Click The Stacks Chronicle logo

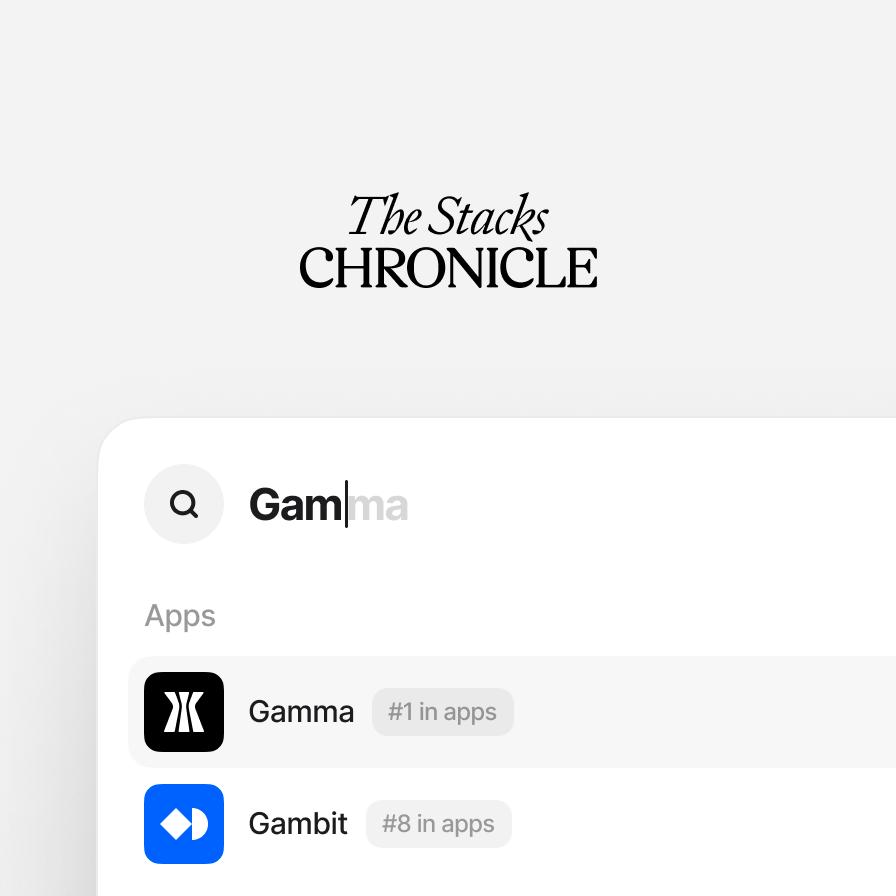pos(449,241)
